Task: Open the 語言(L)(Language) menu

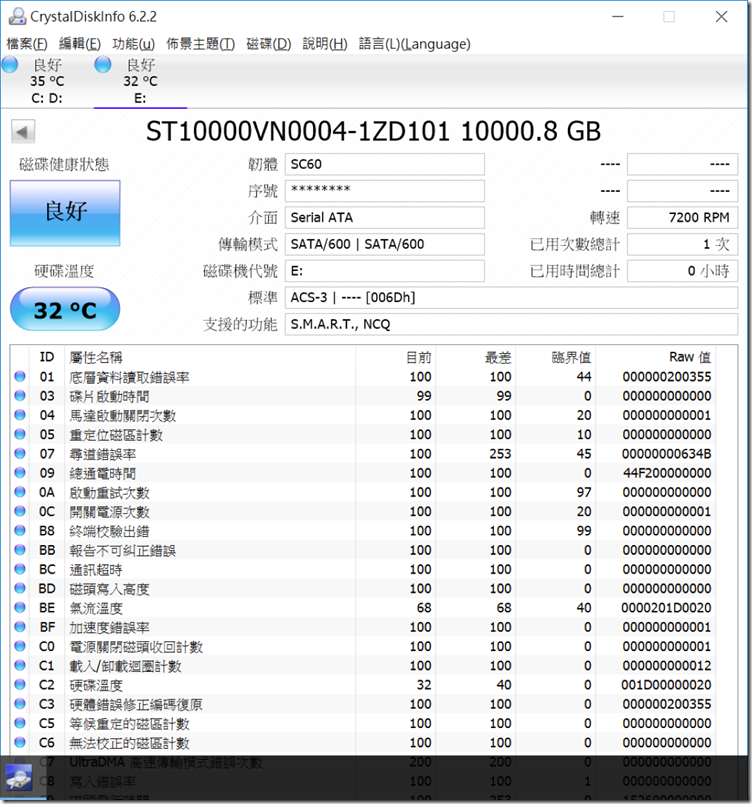Action: click(414, 44)
